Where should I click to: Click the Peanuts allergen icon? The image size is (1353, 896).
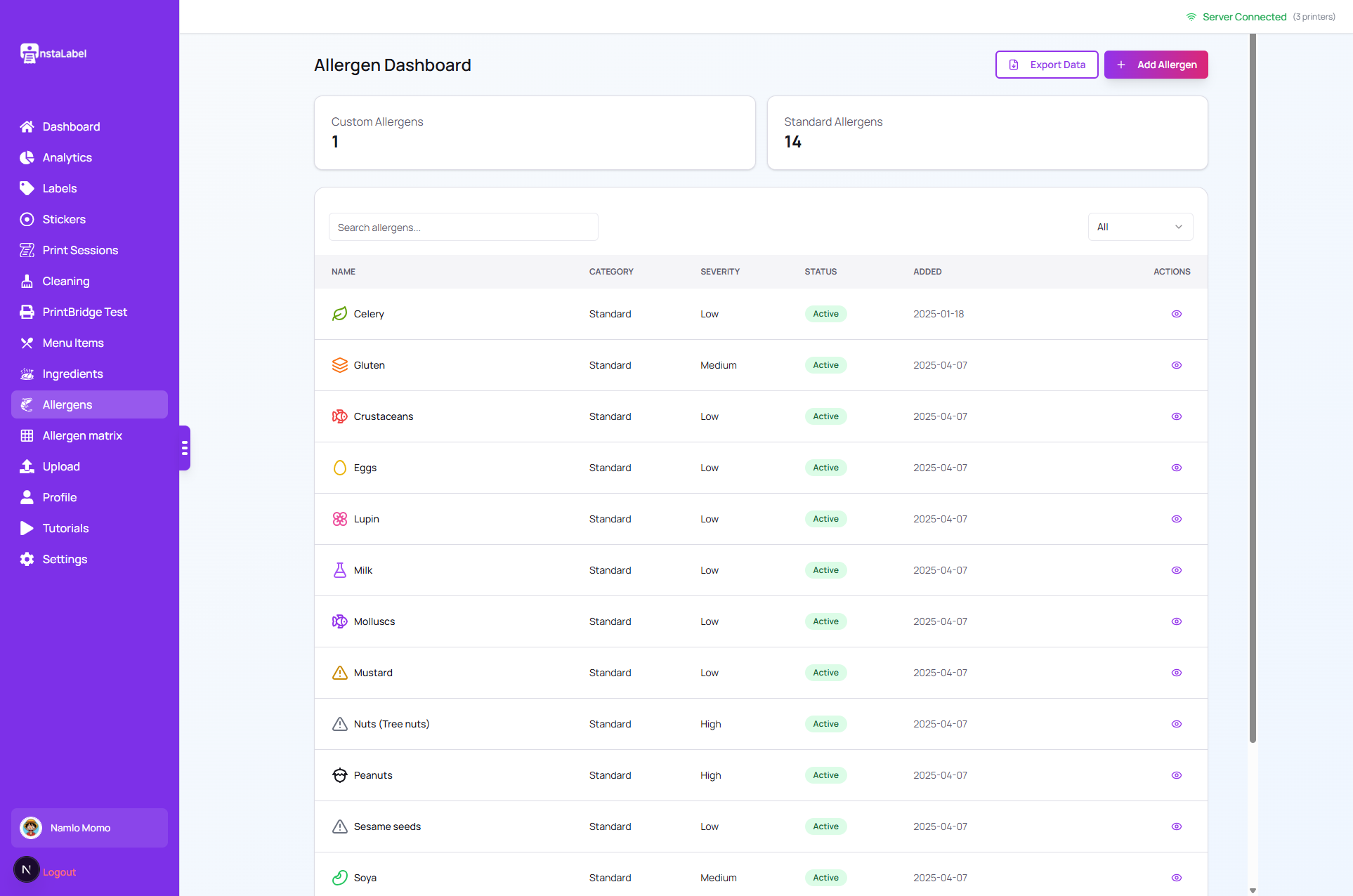tap(340, 775)
